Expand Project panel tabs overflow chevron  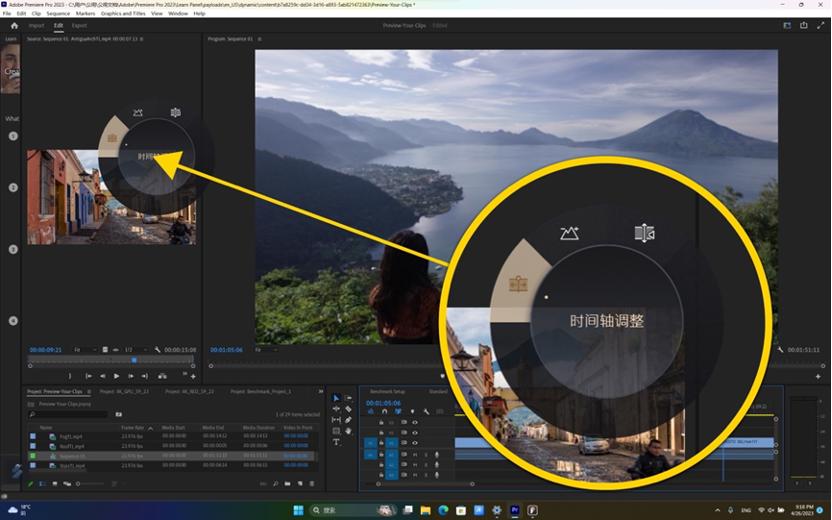pyautogui.click(x=320, y=392)
